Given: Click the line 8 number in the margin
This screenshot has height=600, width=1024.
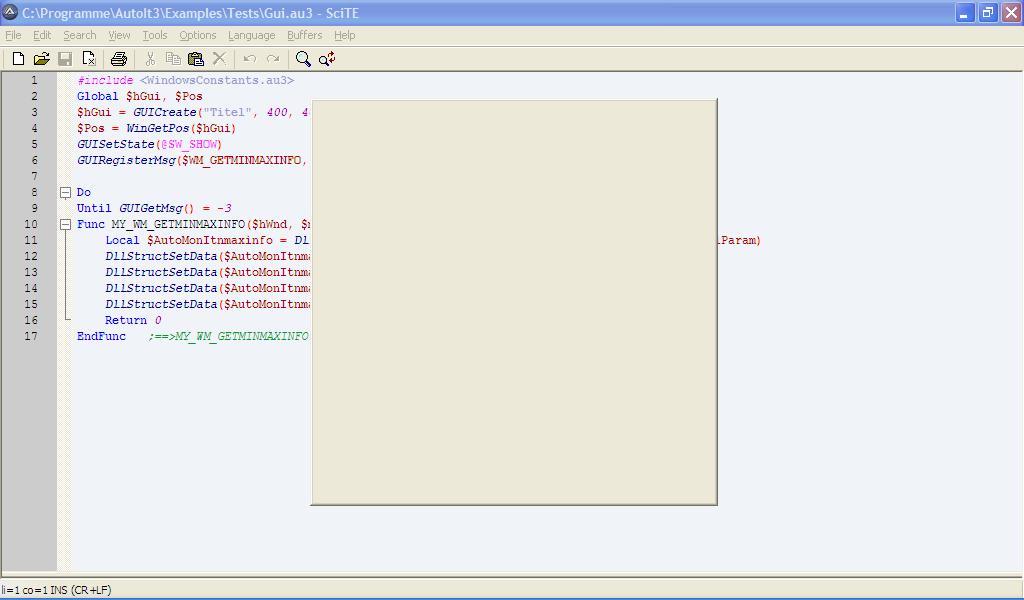Looking at the screenshot, I should click(x=34, y=192).
